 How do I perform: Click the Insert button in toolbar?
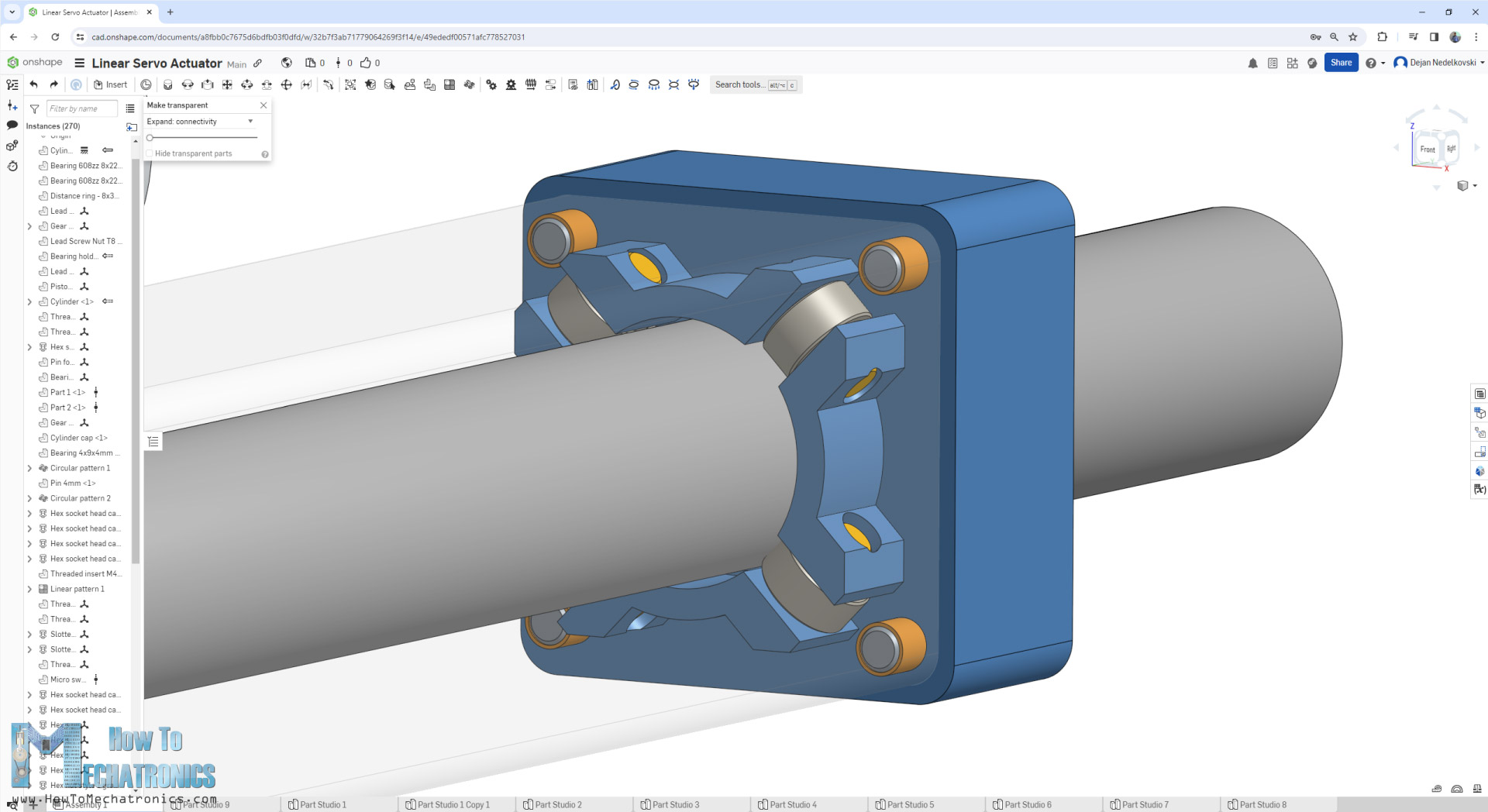[x=111, y=84]
